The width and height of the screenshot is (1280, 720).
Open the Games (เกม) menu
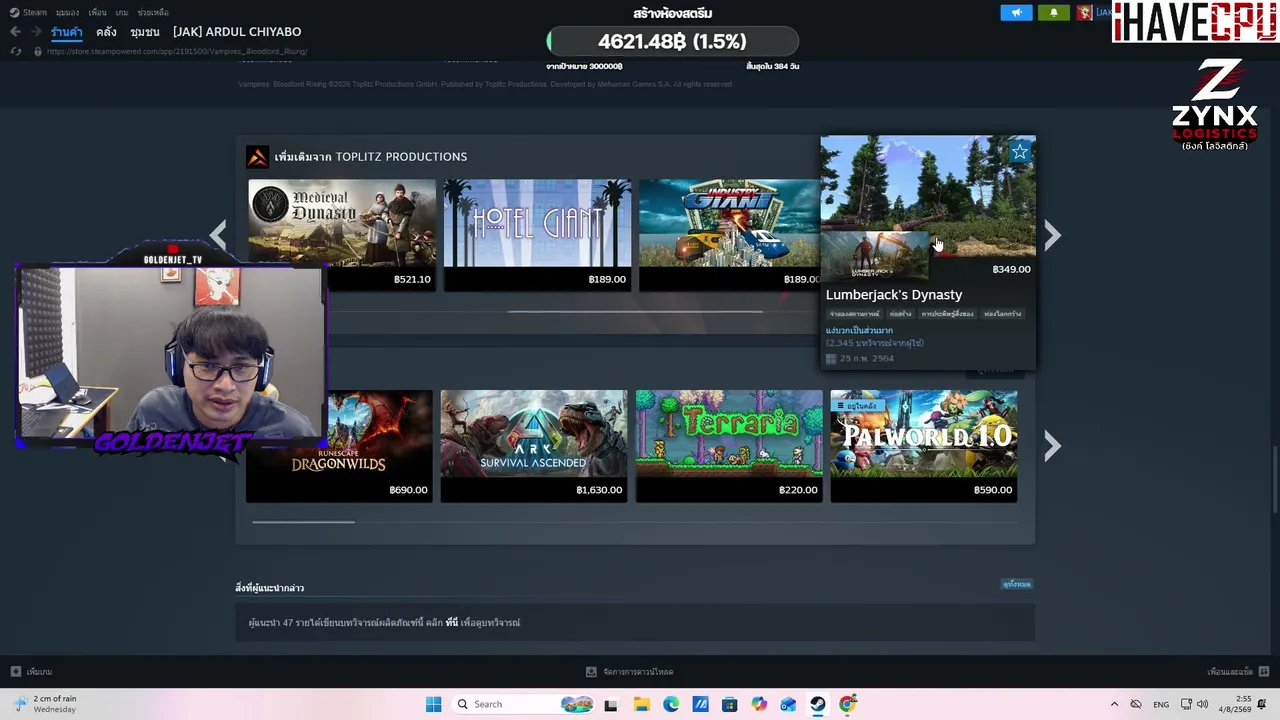point(122,12)
